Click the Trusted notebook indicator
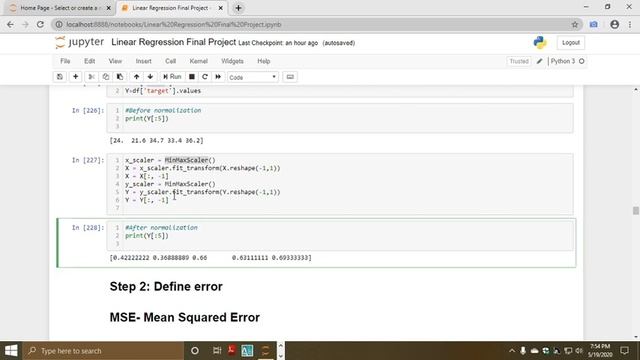Image resolution: width=640 pixels, height=360 pixels. coord(519,61)
